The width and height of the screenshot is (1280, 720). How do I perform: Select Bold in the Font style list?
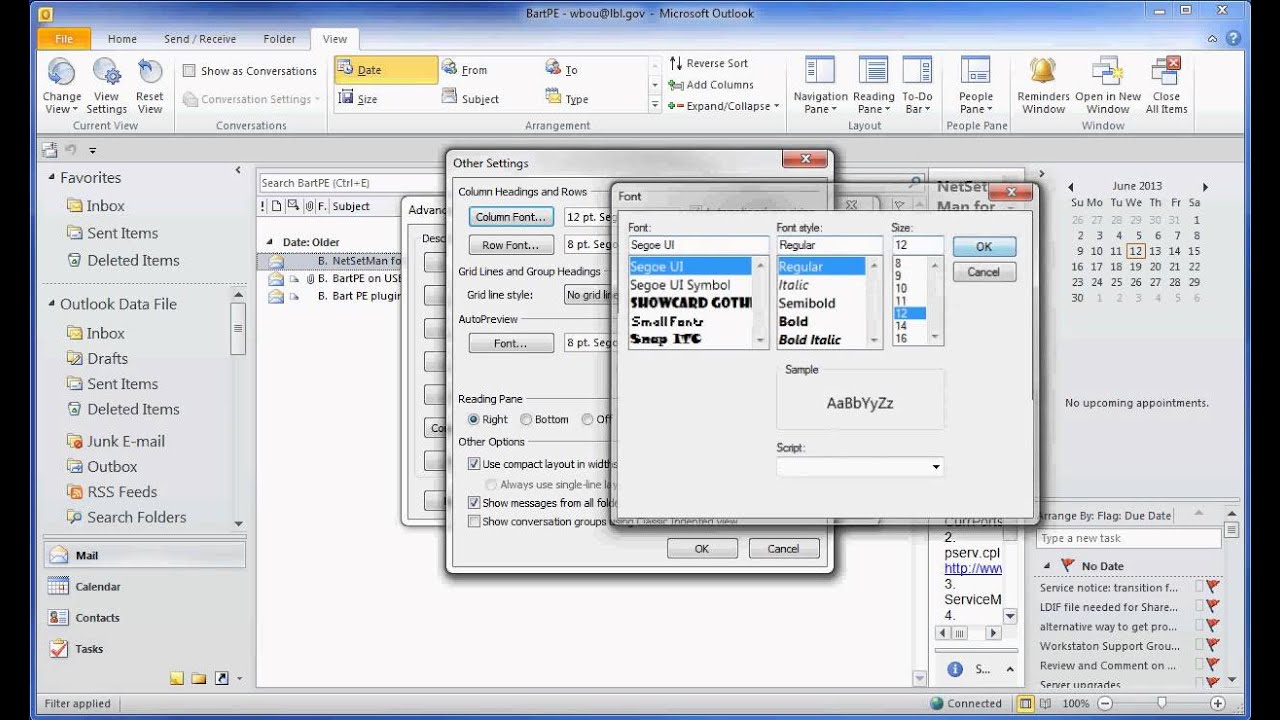coord(793,321)
